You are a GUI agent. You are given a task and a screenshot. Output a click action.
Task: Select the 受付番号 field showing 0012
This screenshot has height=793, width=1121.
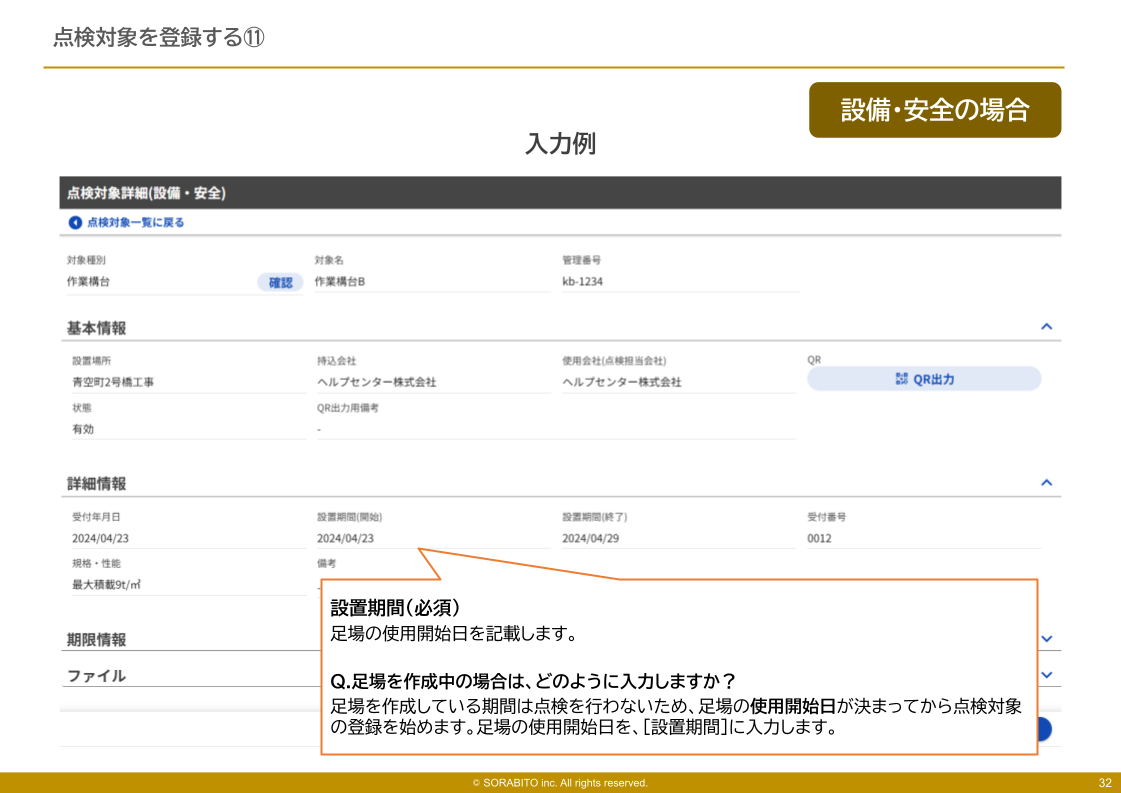click(822, 538)
